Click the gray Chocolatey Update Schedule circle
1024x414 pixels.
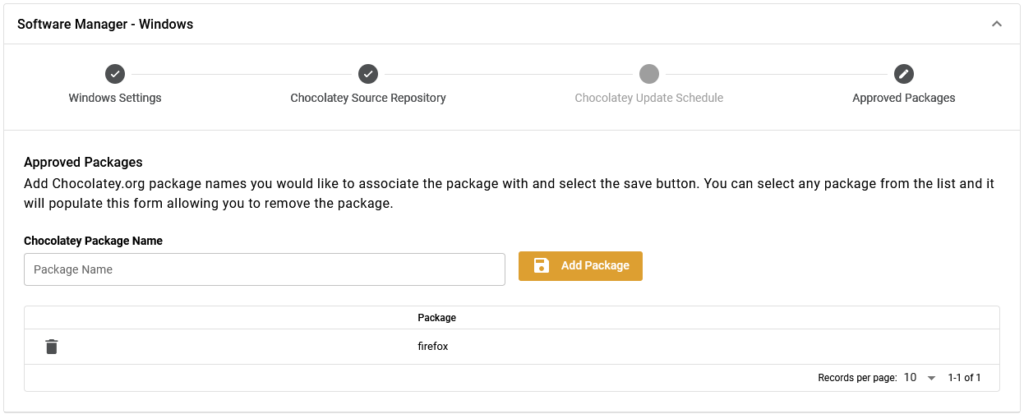(x=649, y=74)
